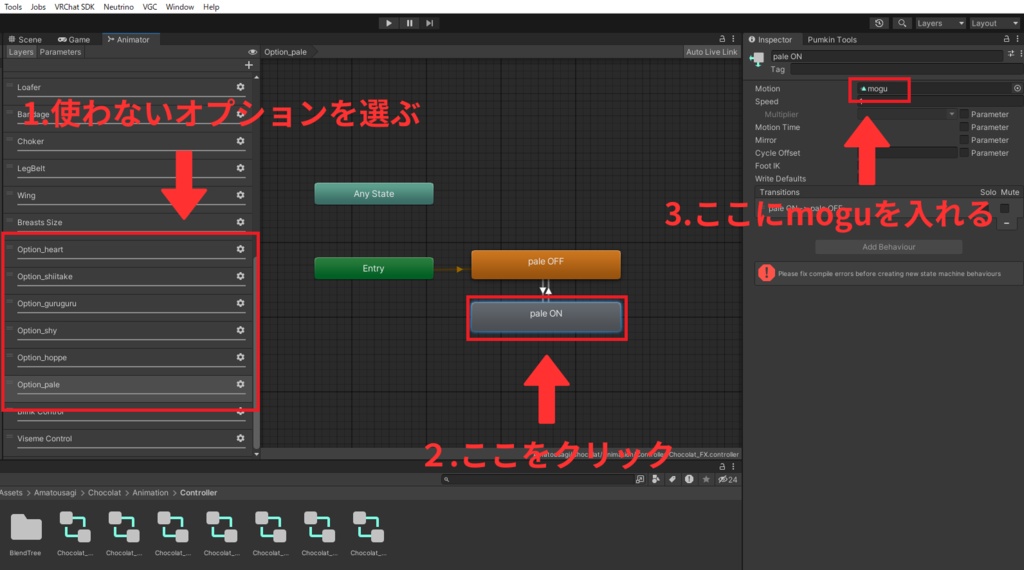
Task: Enable the Cycle Offset Parameter checkbox
Action: [964, 153]
